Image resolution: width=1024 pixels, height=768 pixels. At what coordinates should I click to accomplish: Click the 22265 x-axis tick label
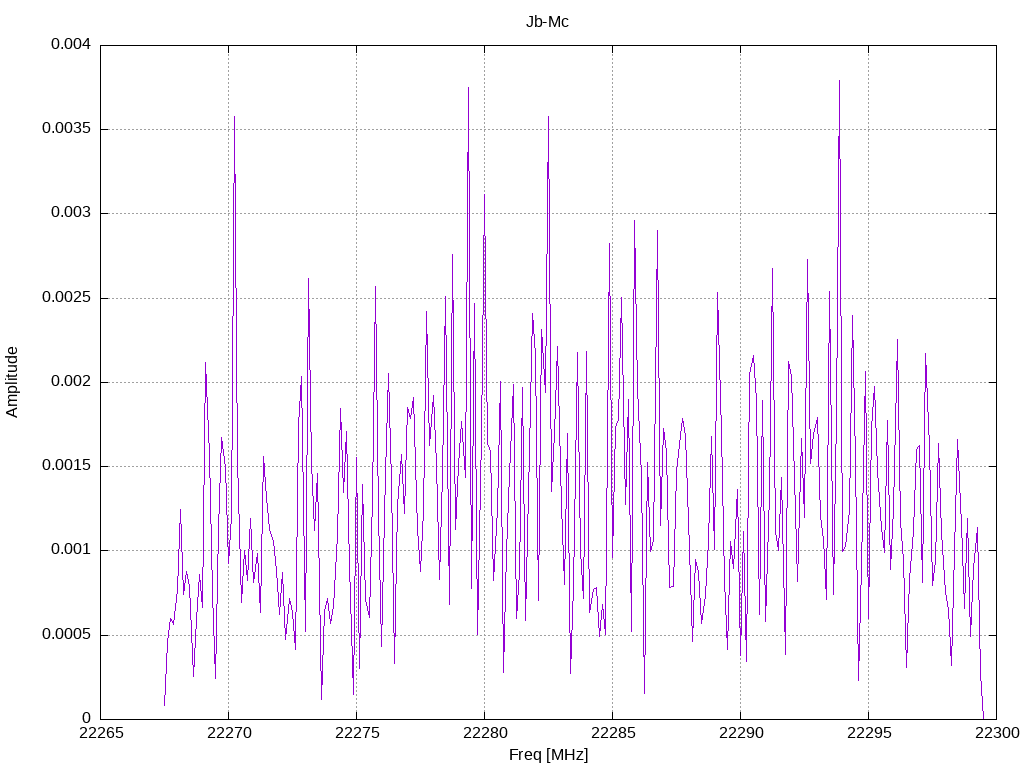(x=101, y=733)
